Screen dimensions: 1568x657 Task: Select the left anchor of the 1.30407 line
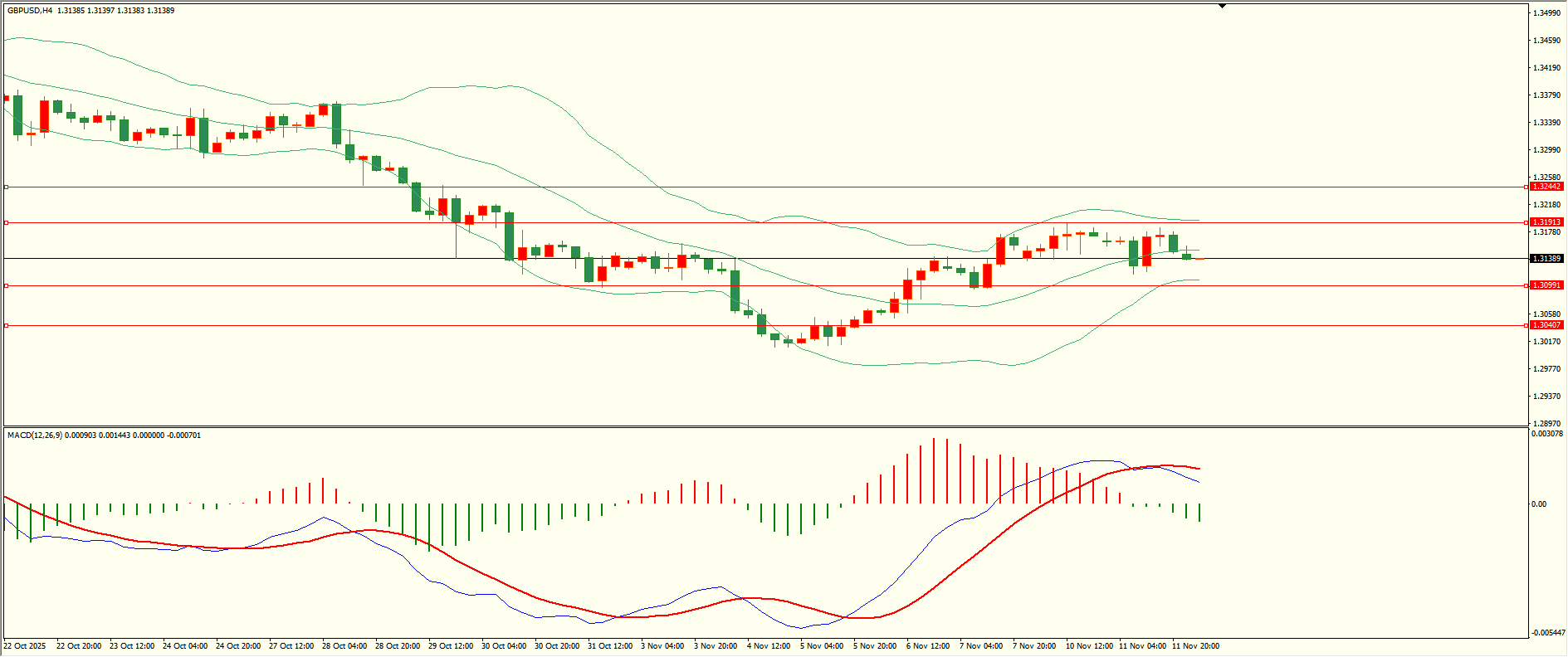[7, 325]
